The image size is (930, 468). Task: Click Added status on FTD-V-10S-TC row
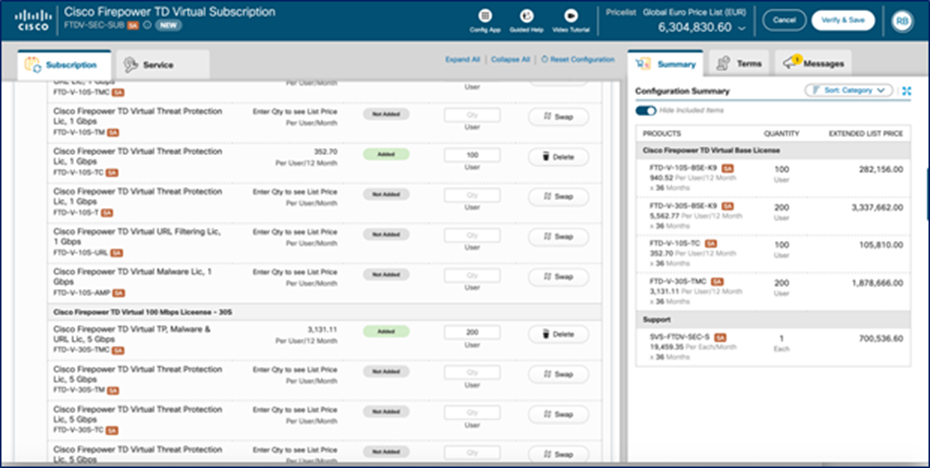(386, 154)
